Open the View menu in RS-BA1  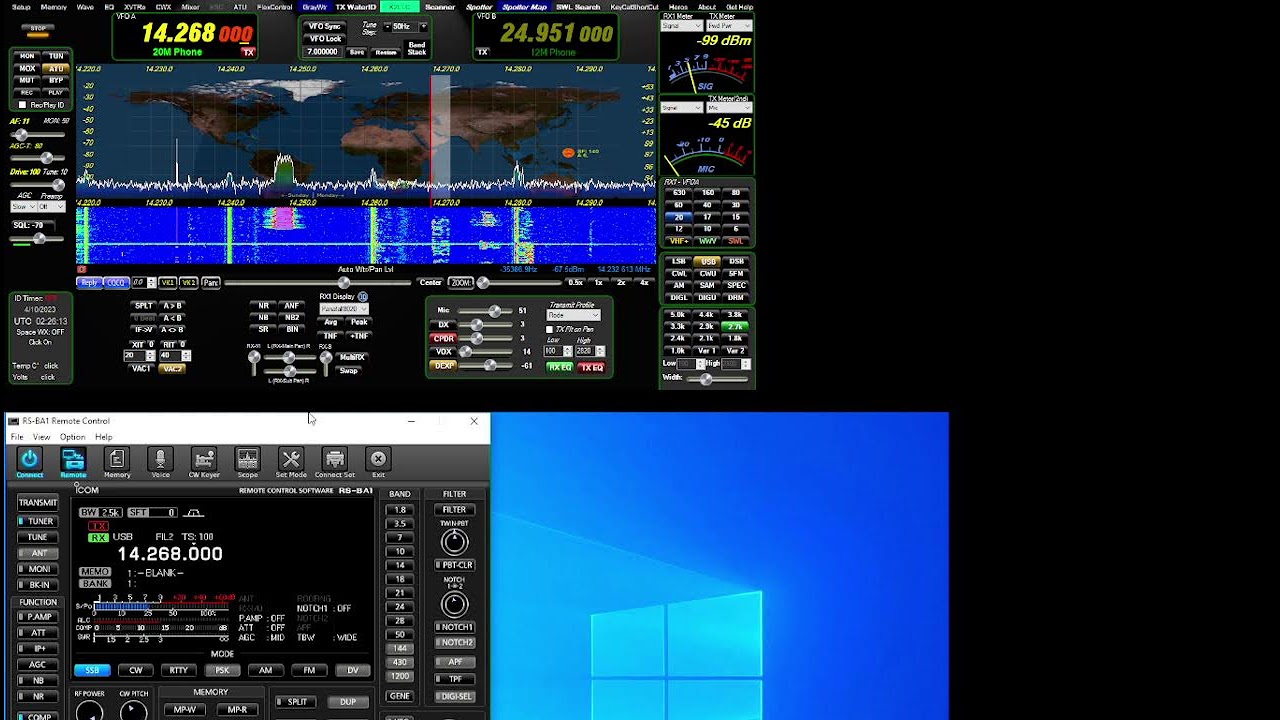tap(41, 437)
